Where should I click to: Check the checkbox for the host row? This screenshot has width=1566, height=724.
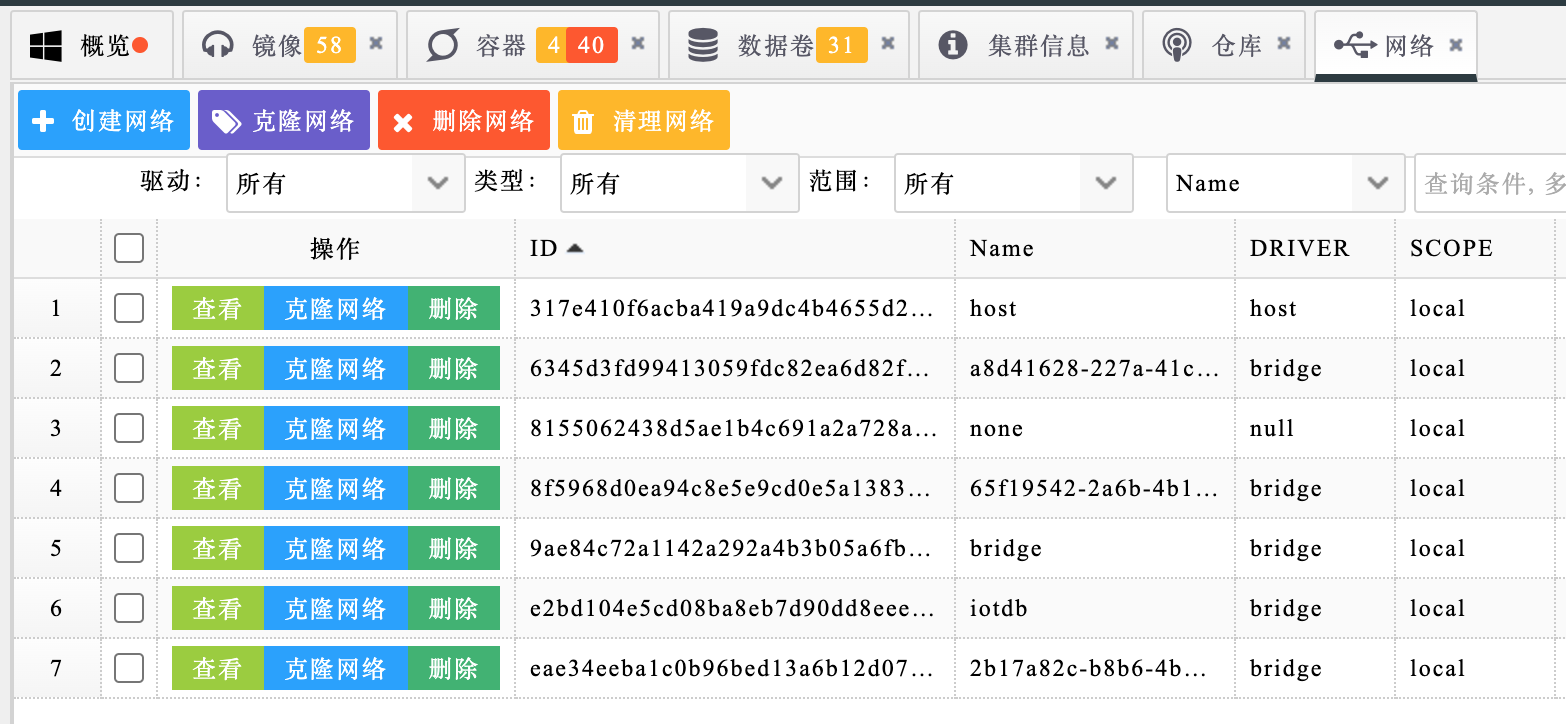coord(129,308)
